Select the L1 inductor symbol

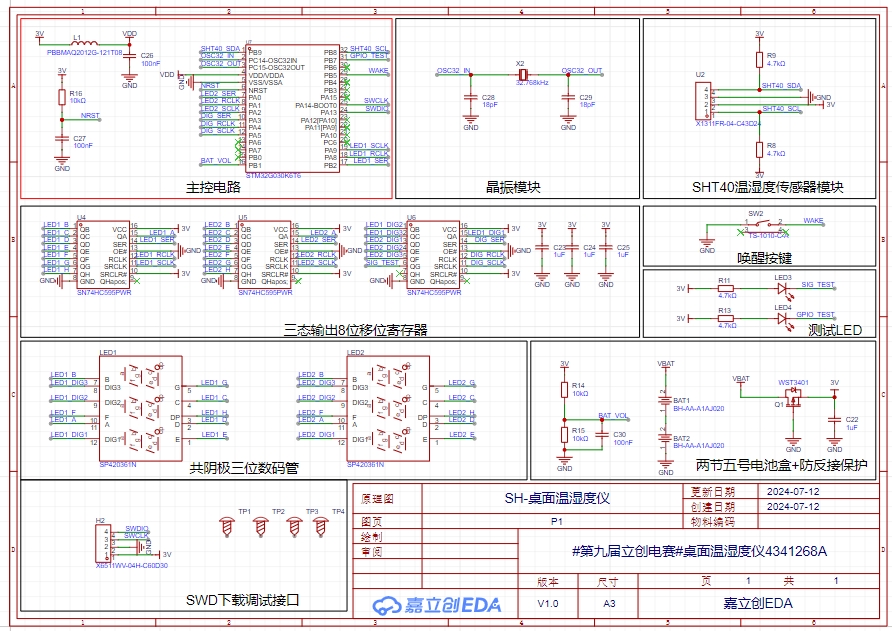(x=85, y=42)
